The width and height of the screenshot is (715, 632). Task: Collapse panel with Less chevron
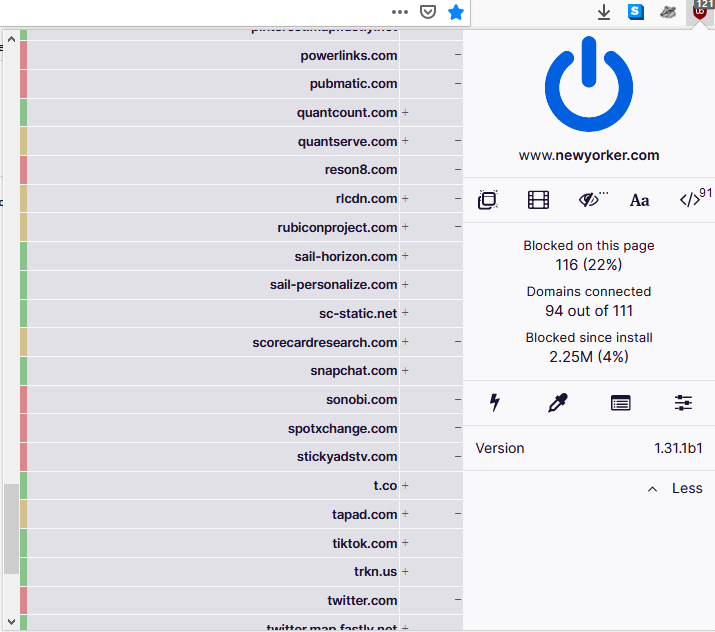click(x=675, y=488)
